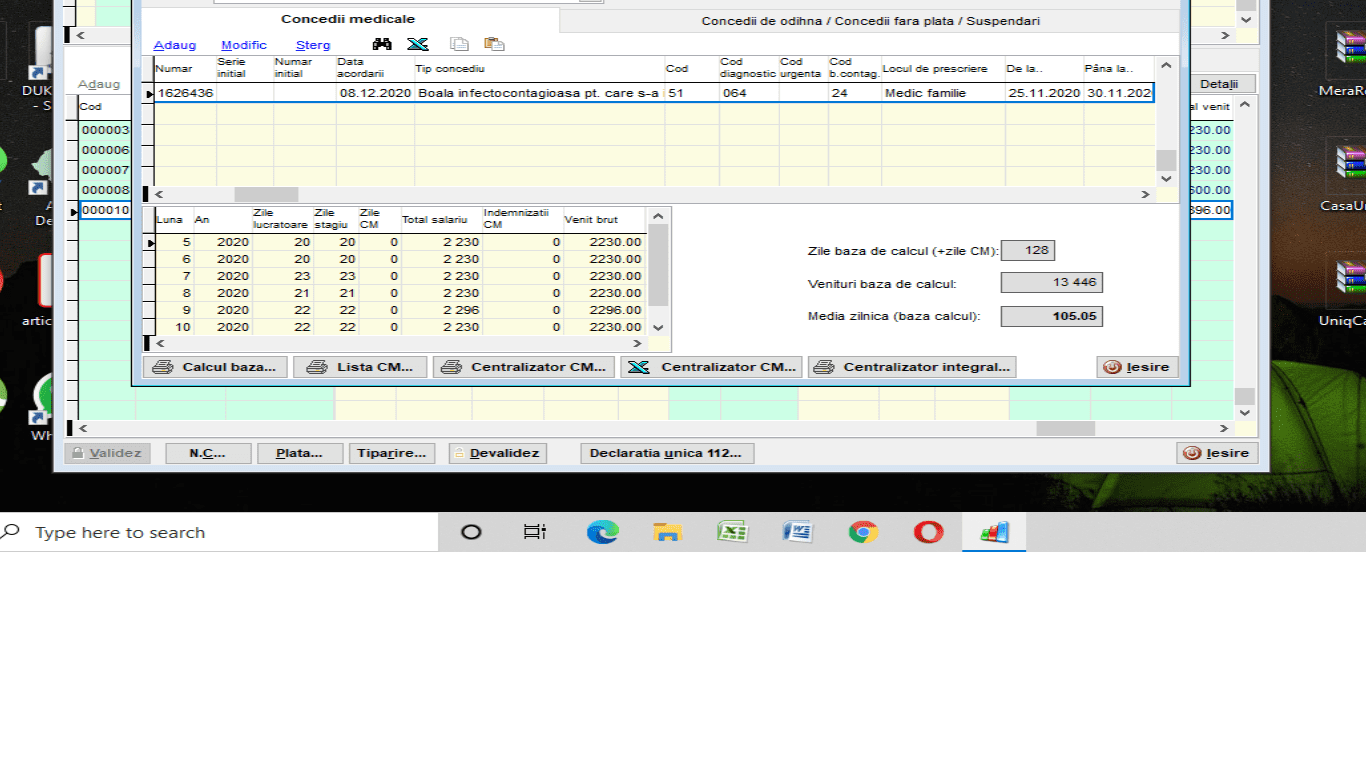Click the Venit brut column header
The height and width of the screenshot is (768, 1366).
point(604,219)
